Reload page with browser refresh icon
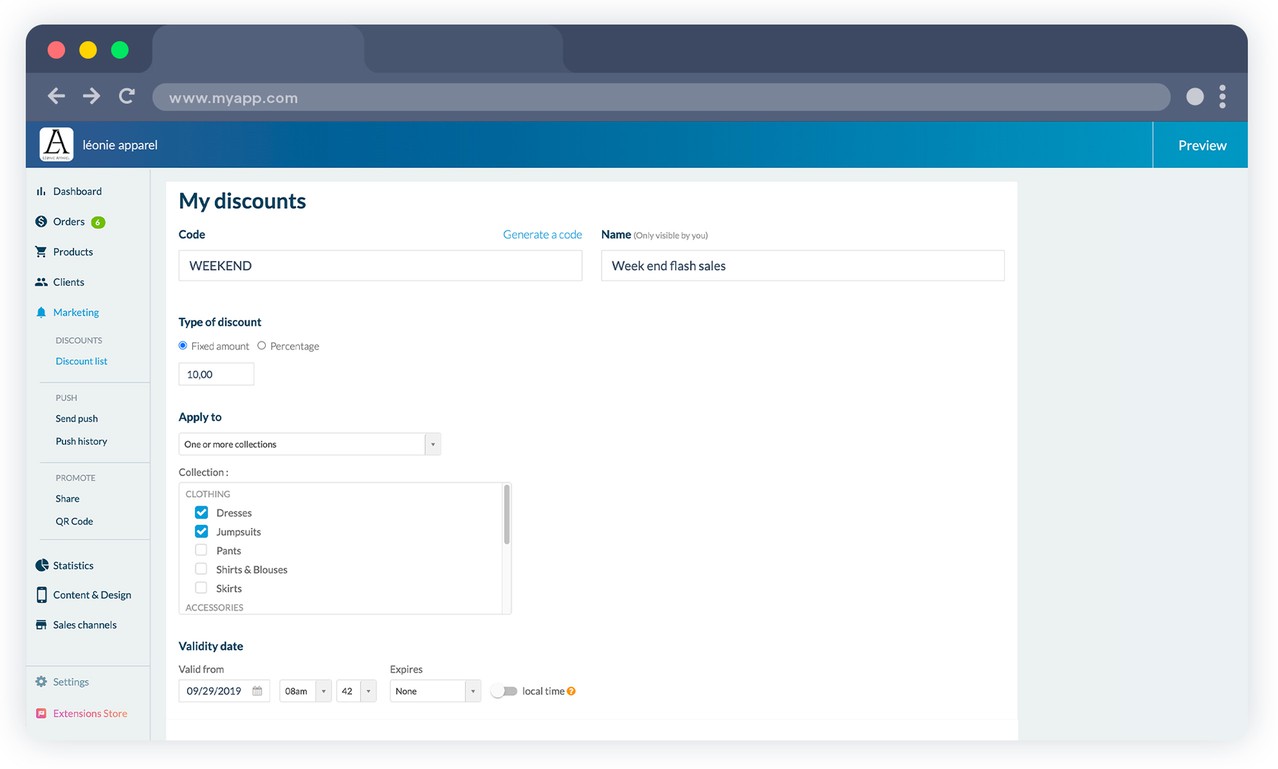The width and height of the screenshot is (1278, 769). coord(126,96)
